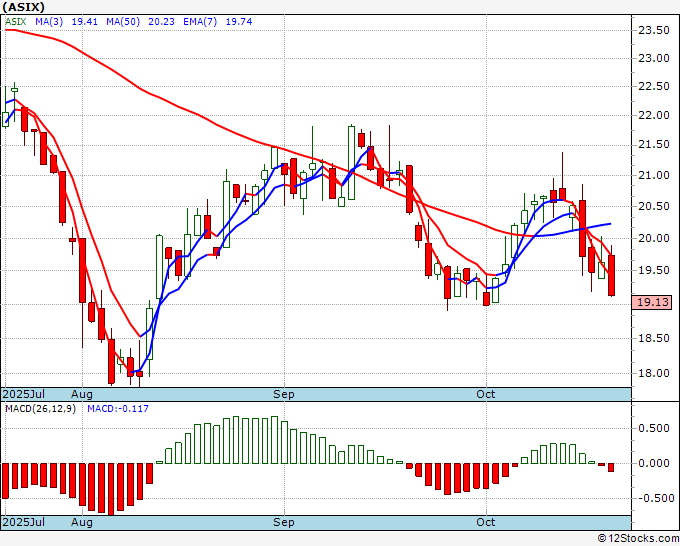Click the 18.00 price axis label

click(654, 373)
